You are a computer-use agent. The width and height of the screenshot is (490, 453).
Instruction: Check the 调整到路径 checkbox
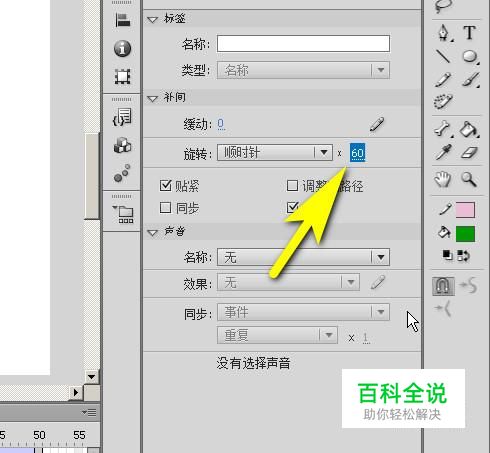tap(292, 185)
